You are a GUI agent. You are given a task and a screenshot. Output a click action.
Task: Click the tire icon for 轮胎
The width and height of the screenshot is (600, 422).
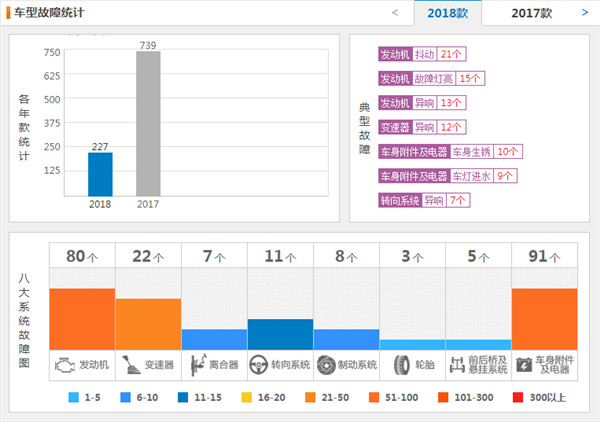(x=402, y=365)
